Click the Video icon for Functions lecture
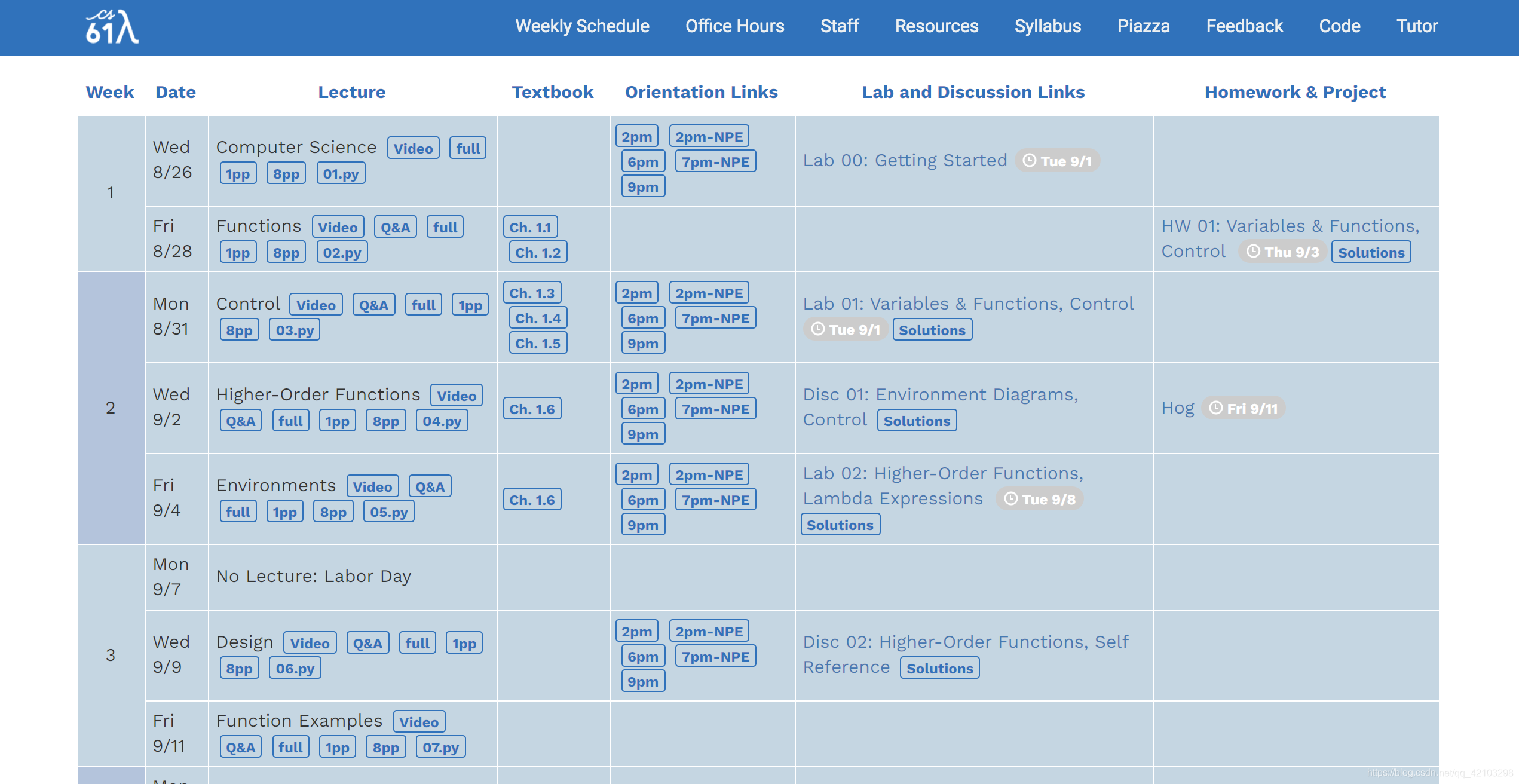Image resolution: width=1519 pixels, height=784 pixels. pos(337,226)
